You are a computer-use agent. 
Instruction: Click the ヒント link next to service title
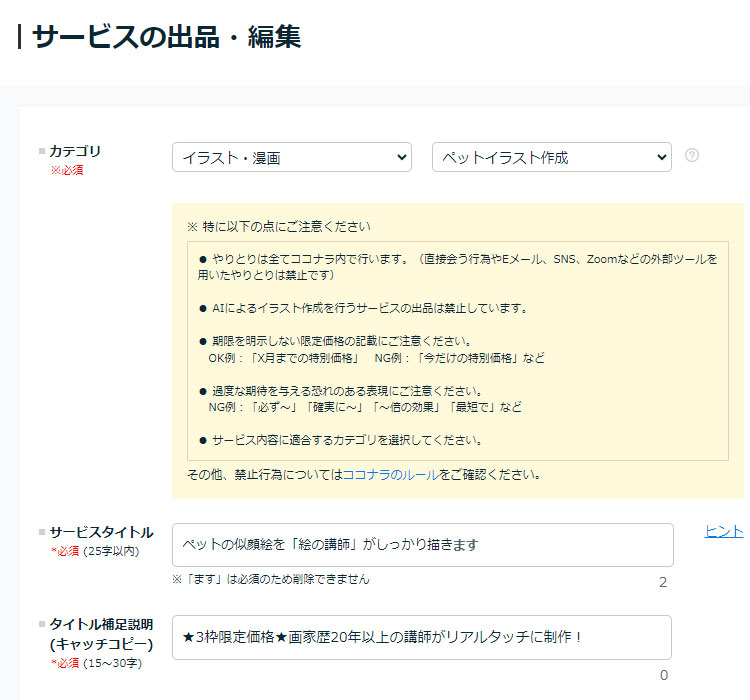click(x=724, y=531)
